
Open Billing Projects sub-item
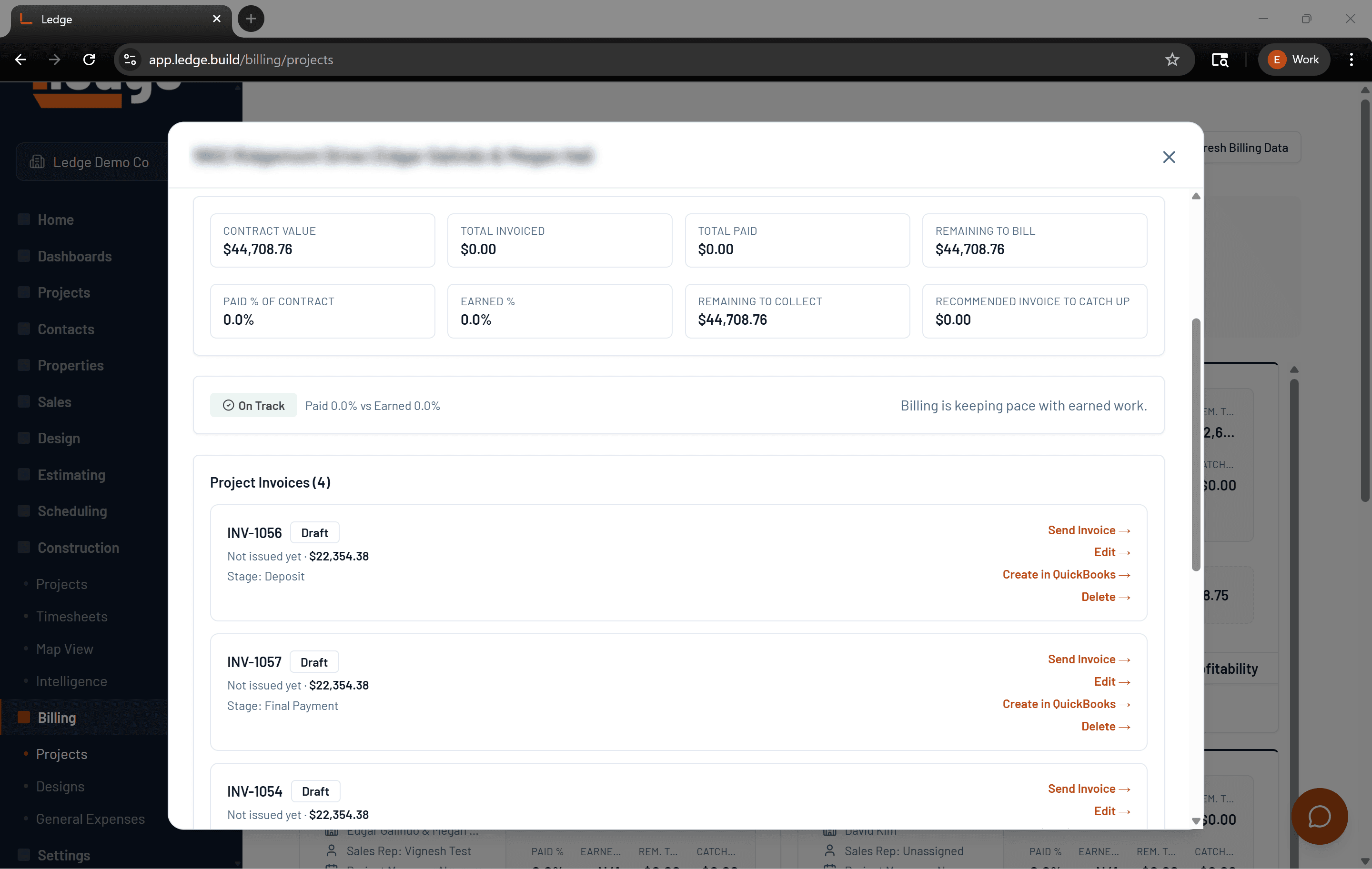pyautogui.click(x=61, y=754)
